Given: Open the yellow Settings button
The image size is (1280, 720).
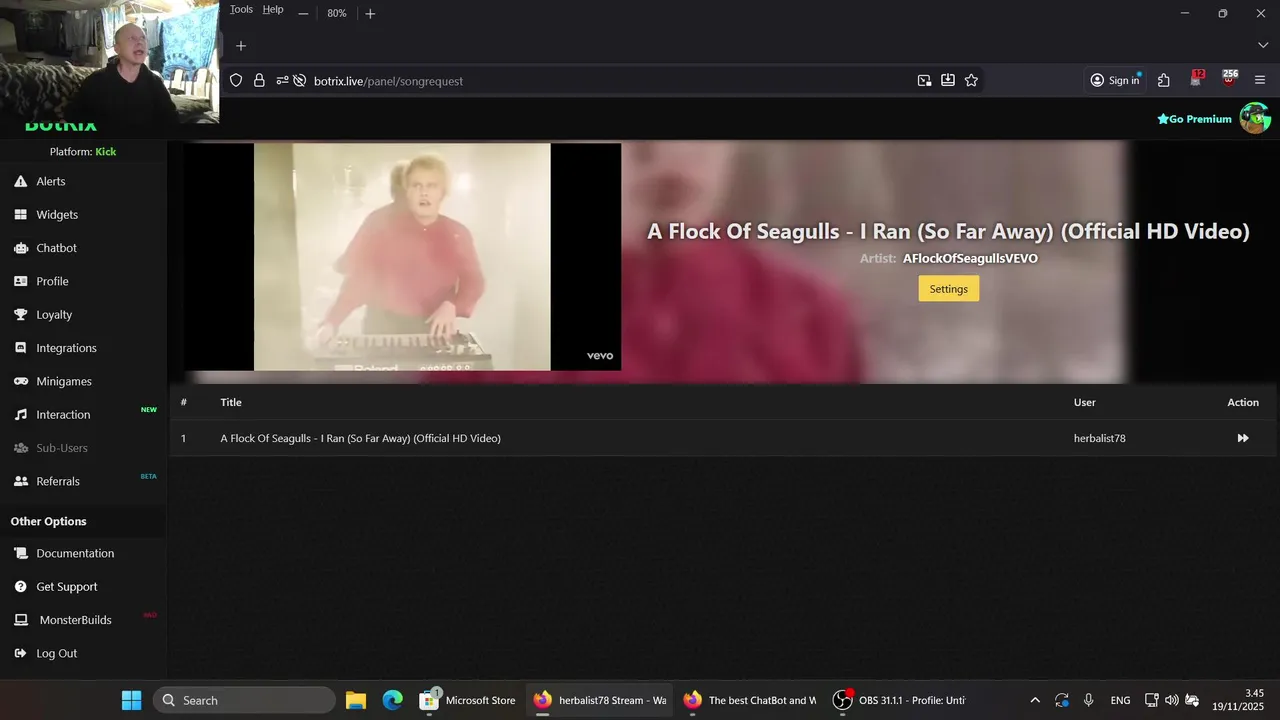Looking at the screenshot, I should 948,289.
